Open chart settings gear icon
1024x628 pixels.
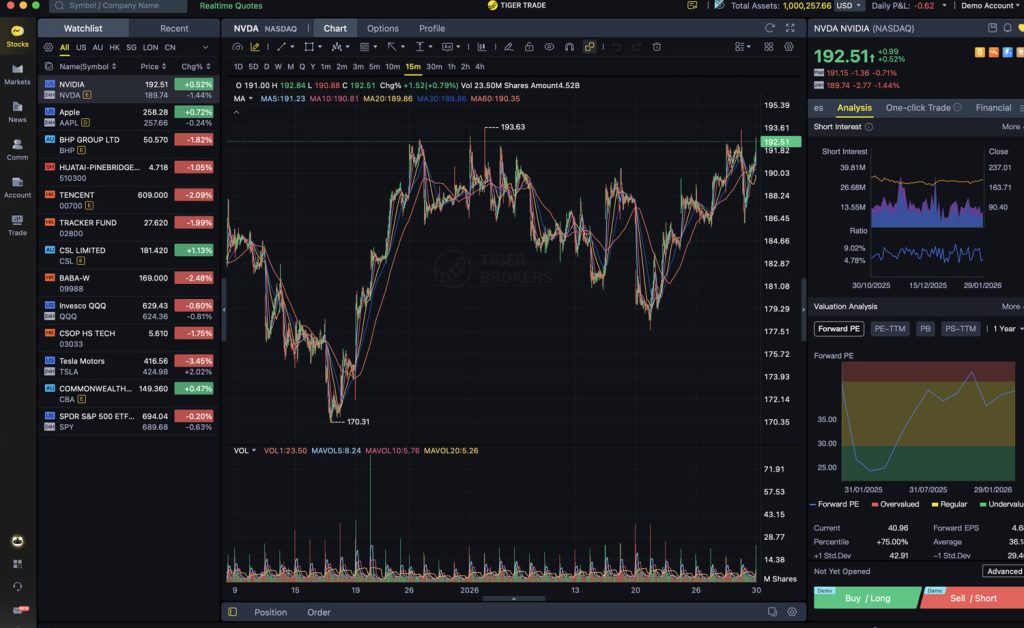(789, 47)
